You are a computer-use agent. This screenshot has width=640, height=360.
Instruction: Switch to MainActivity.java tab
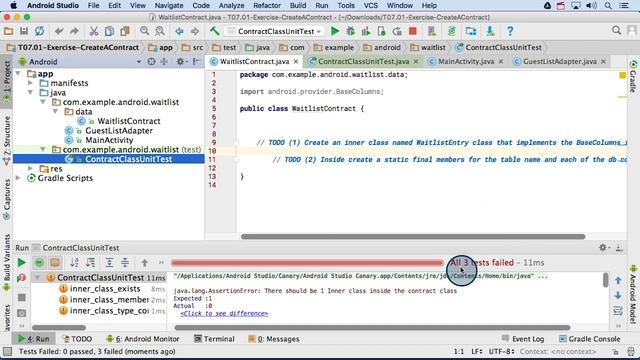(466, 62)
